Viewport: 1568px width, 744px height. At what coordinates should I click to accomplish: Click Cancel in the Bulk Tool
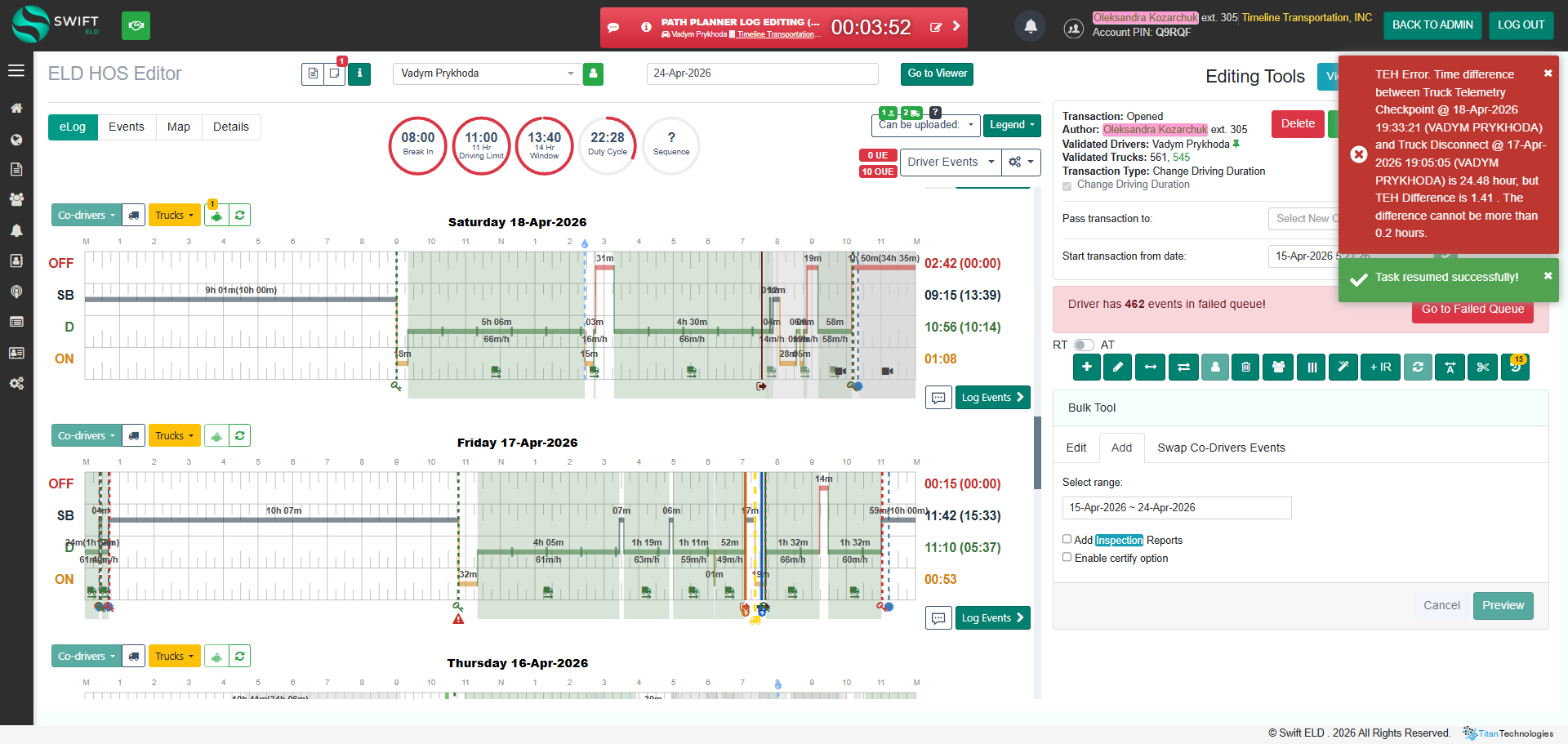(1441, 606)
